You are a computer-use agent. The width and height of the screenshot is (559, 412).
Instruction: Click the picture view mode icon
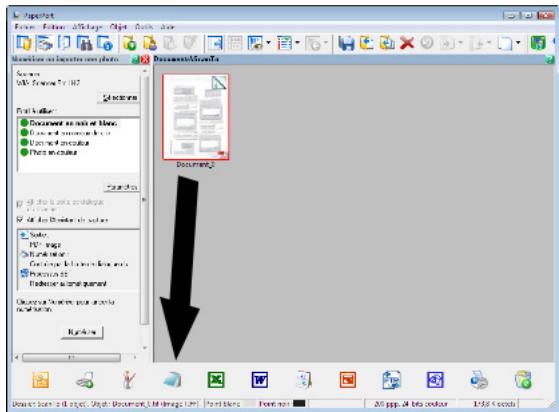click(256, 43)
